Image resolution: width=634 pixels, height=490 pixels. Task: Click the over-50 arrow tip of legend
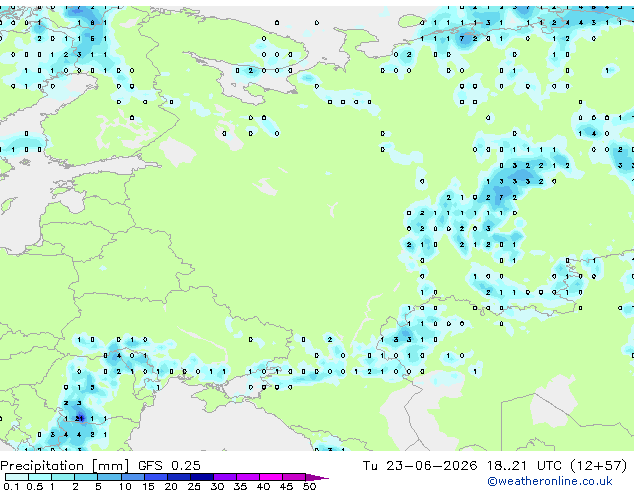pos(317,478)
